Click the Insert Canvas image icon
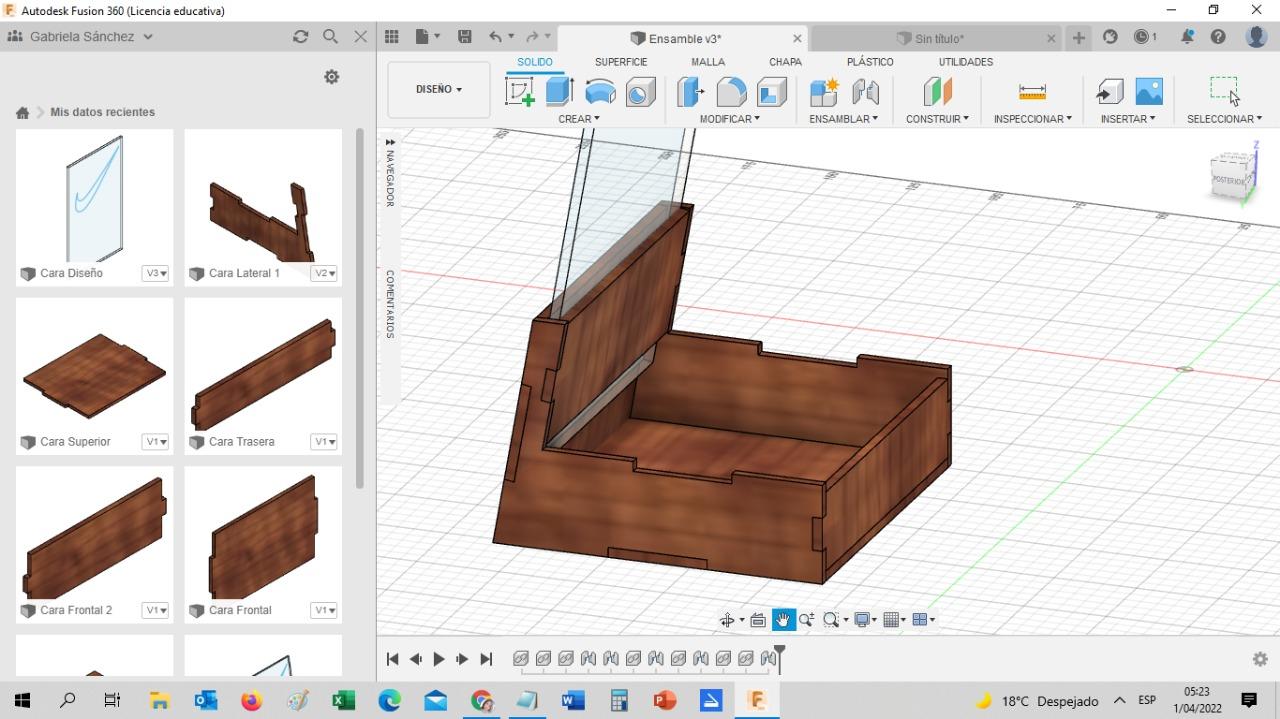 pos(1149,92)
